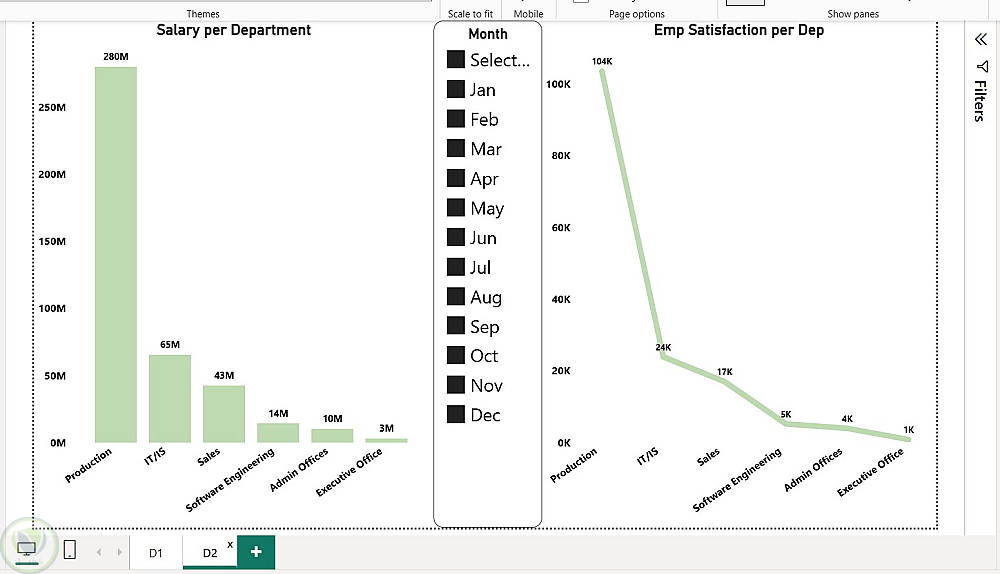1000x574 pixels.
Task: Open the D1 page tab
Action: coord(156,553)
